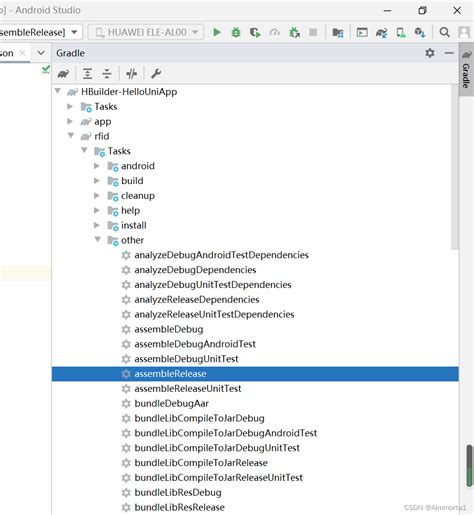Screen dimensions: 474x515
Task: Open the HUAWEI ELE-AL00 device dropdown
Action: click(146, 32)
